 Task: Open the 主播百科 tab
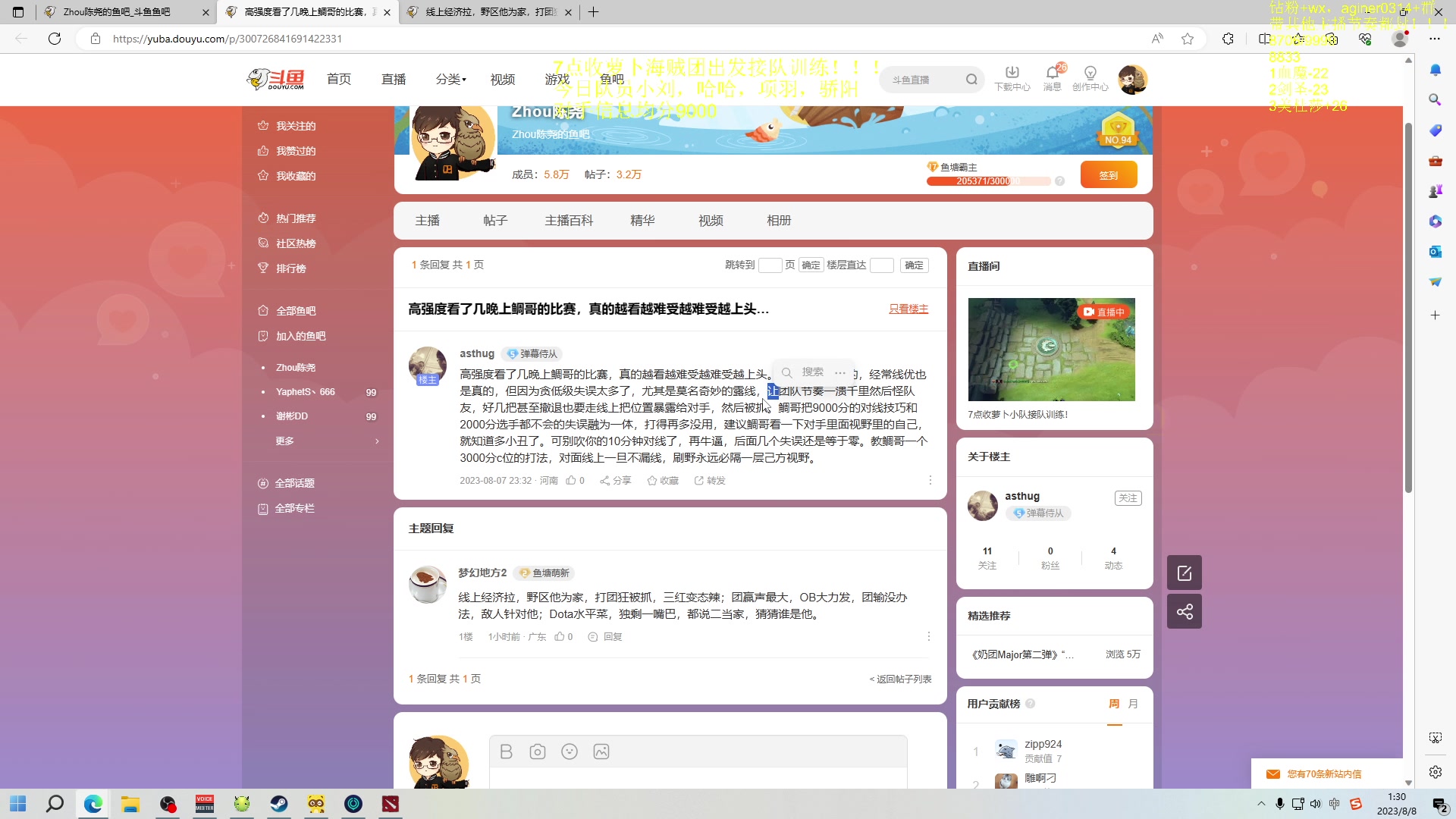point(570,221)
